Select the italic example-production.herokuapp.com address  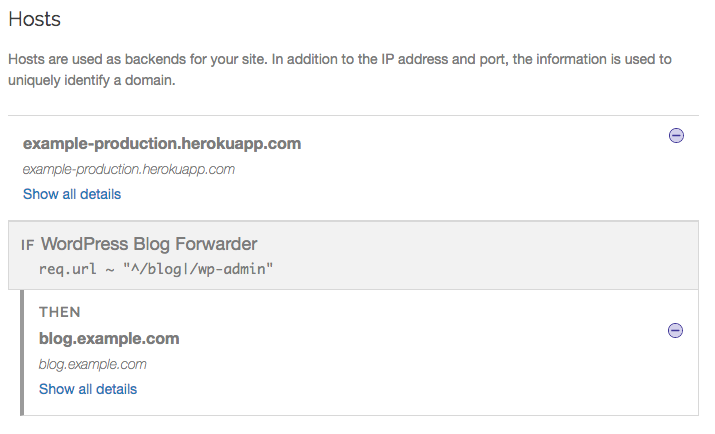[129, 170]
